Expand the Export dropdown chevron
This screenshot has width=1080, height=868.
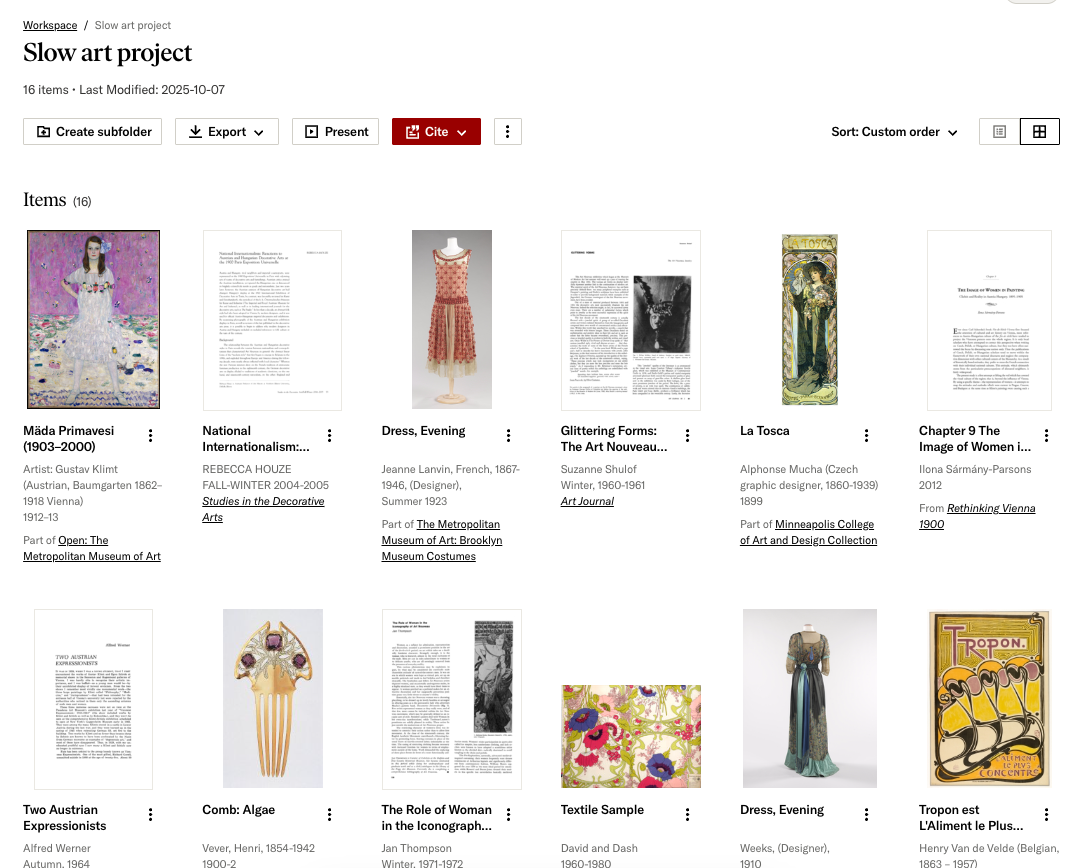[x=257, y=131]
